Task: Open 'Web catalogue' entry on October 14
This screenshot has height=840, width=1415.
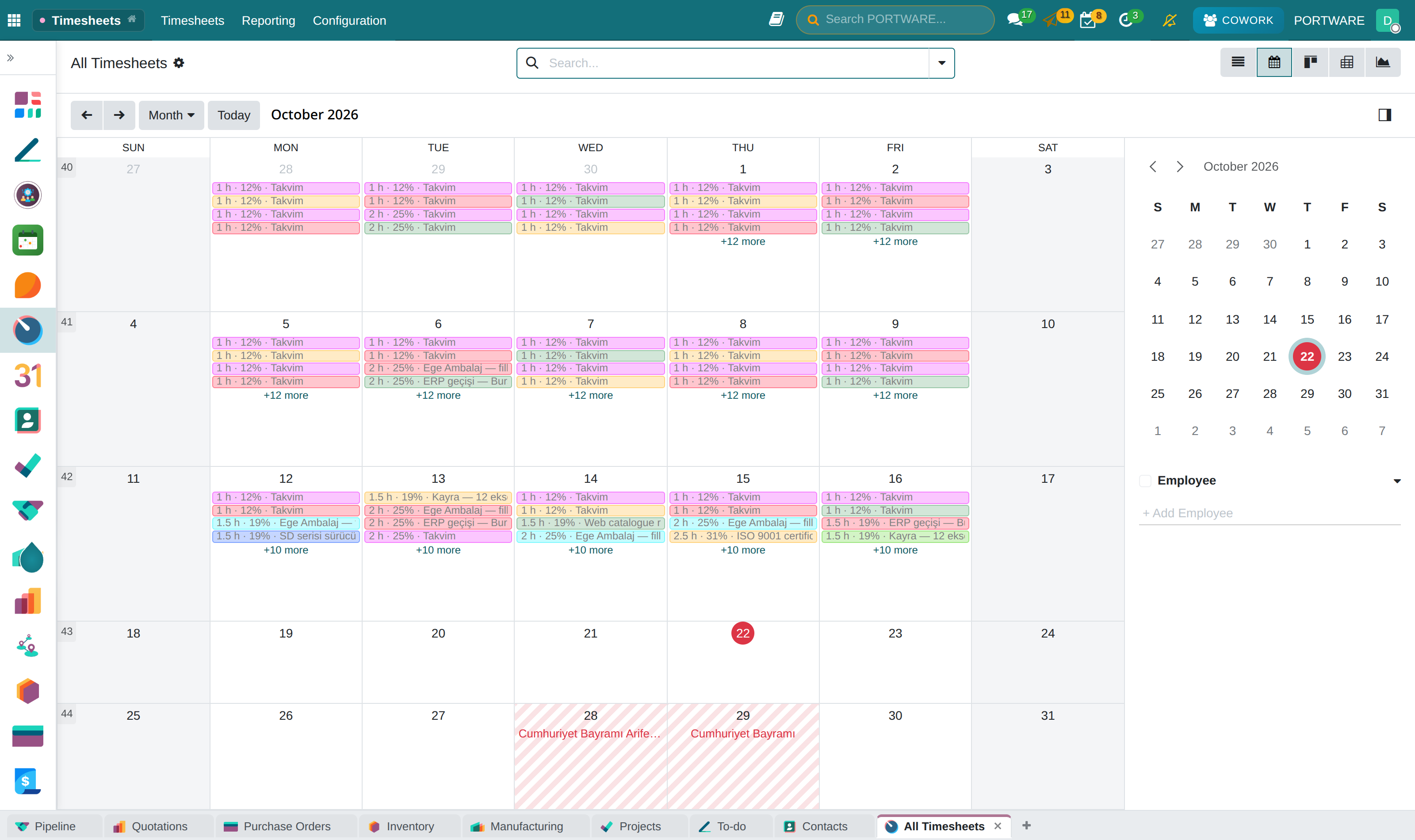Action: tap(590, 523)
